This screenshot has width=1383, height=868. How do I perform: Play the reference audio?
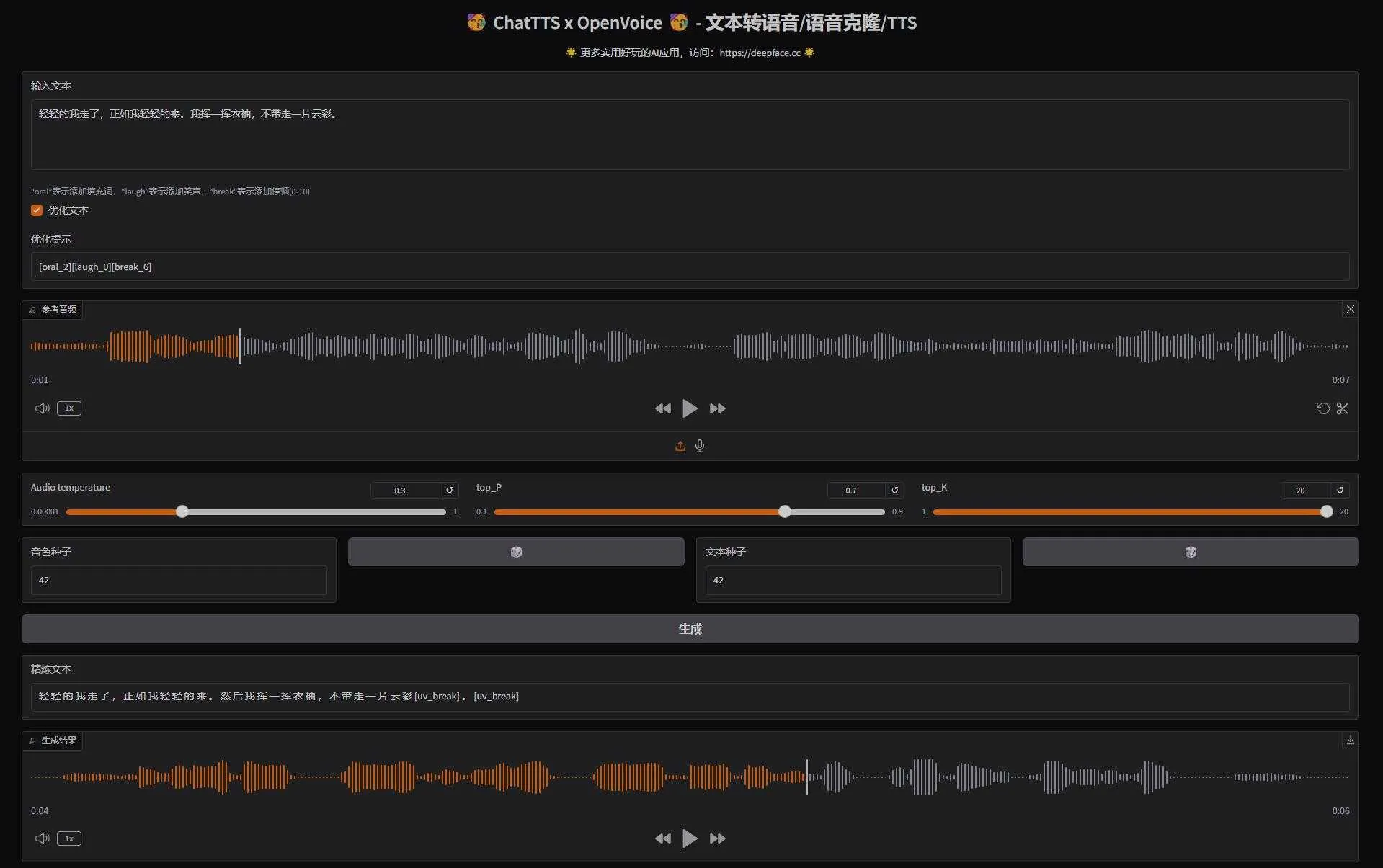tap(690, 408)
